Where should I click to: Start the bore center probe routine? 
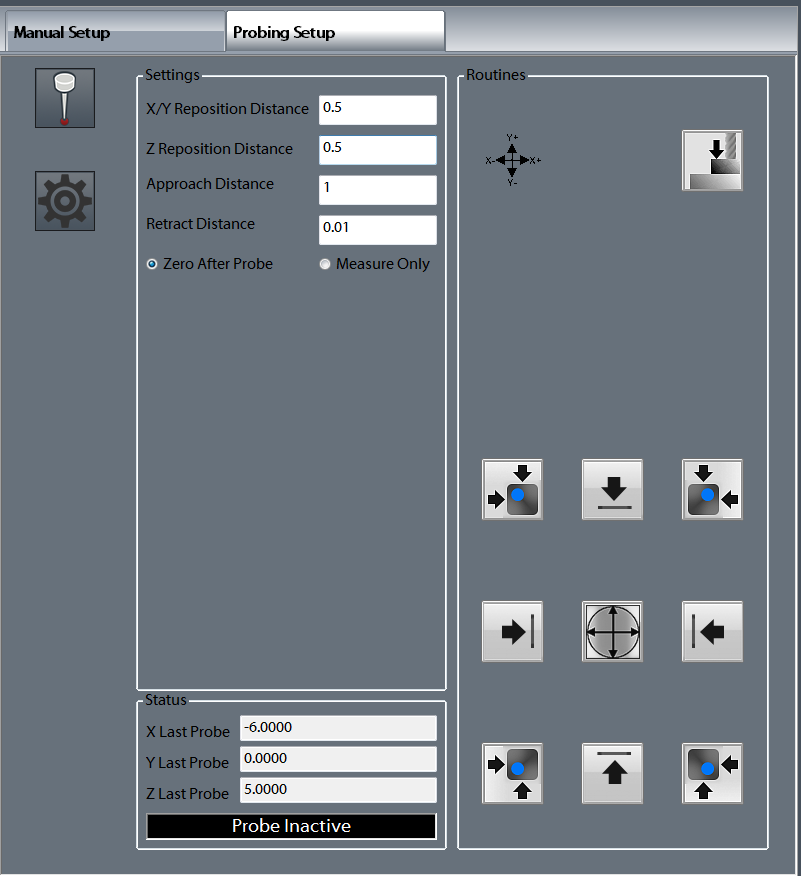tap(611, 631)
